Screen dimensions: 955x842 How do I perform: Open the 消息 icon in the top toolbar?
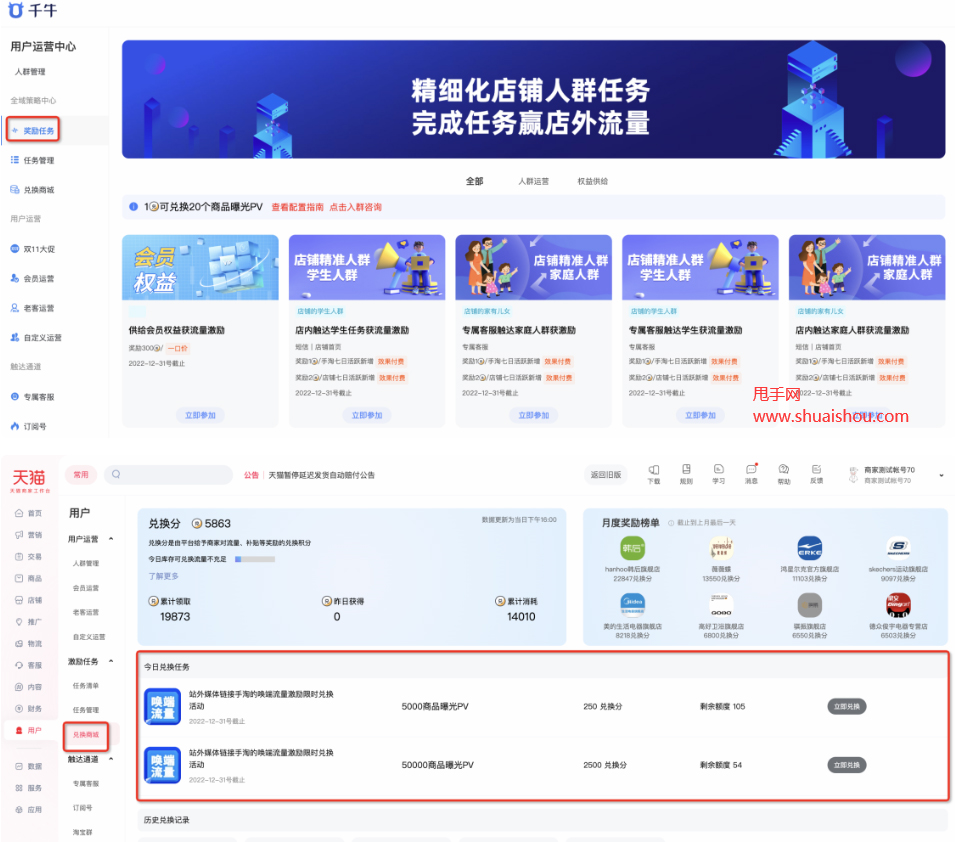750,473
